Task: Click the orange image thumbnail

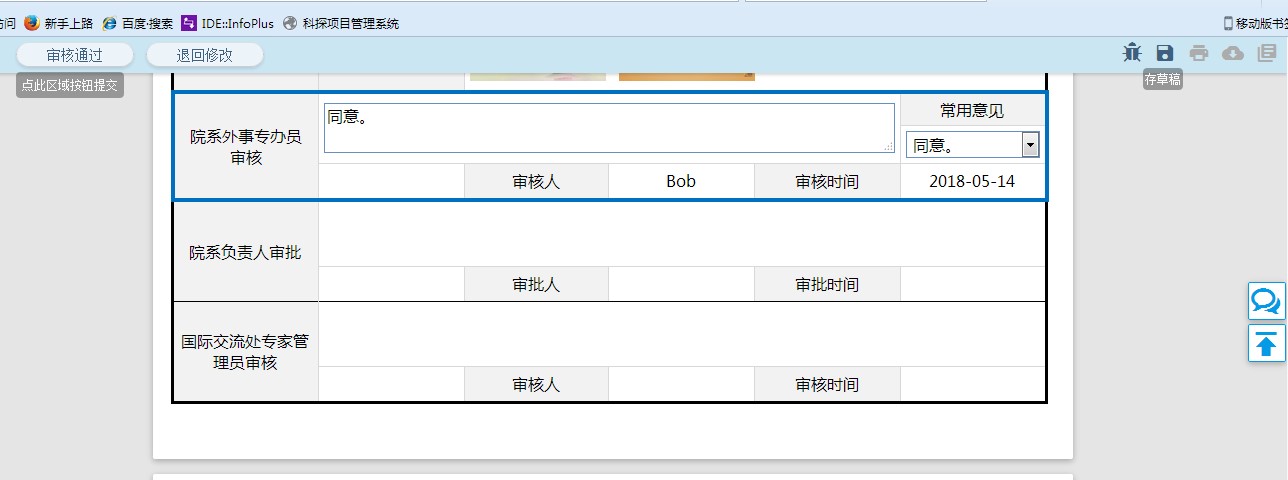Action: click(686, 76)
